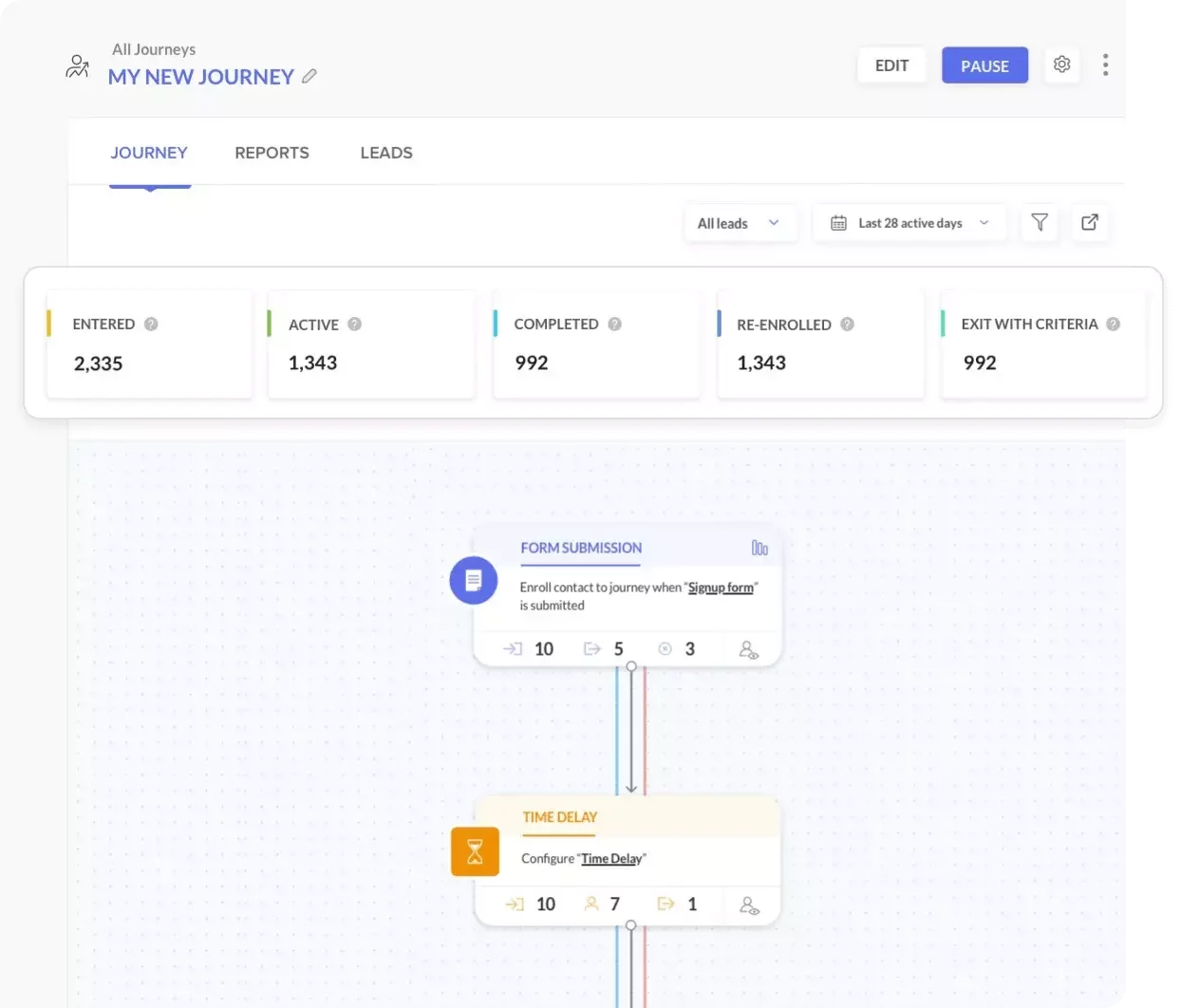Click the Time Delay hourglass node icon
The width and height of the screenshot is (1181, 1008).
point(475,851)
